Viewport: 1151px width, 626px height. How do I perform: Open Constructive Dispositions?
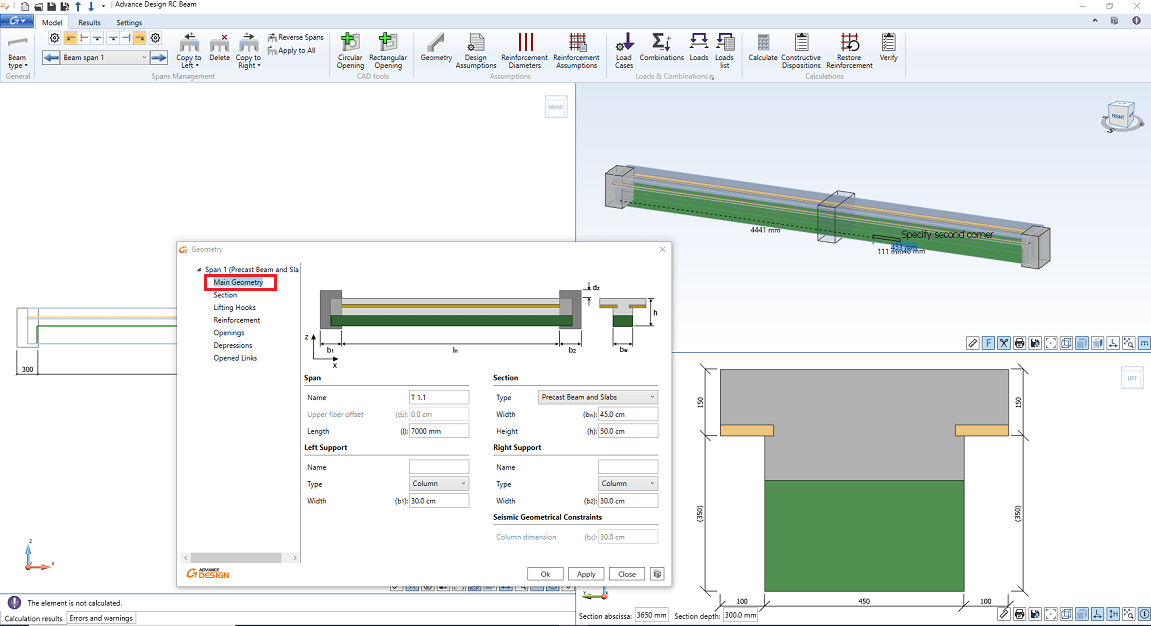point(801,51)
